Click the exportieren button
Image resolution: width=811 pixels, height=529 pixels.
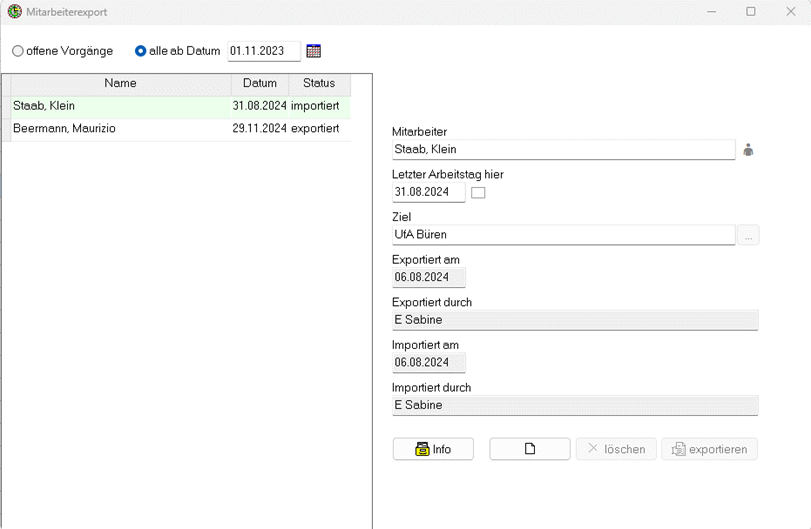click(x=709, y=449)
